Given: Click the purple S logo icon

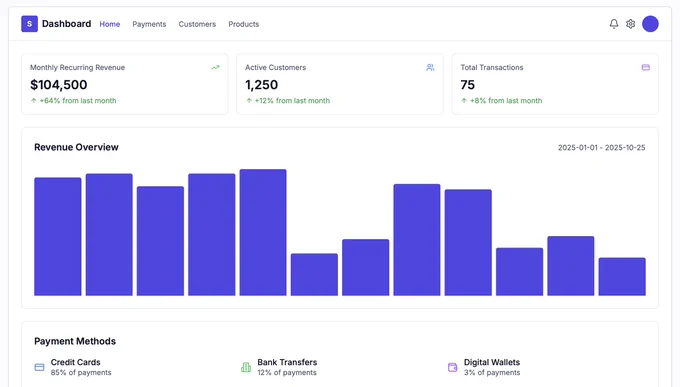Looking at the screenshot, I should coord(29,24).
